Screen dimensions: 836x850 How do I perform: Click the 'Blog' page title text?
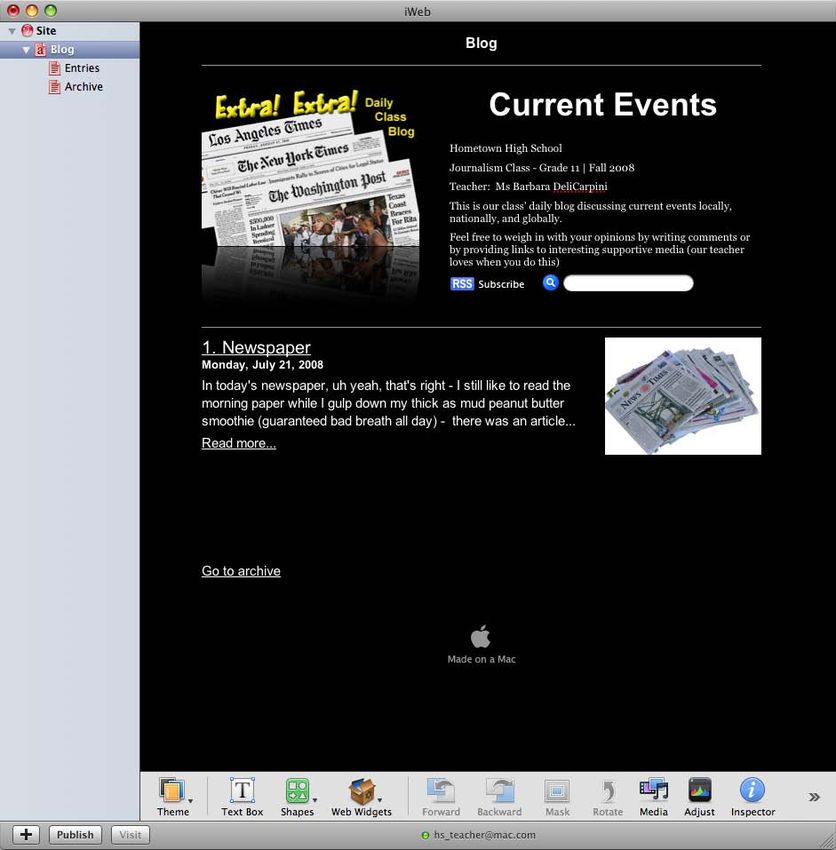pos(481,43)
